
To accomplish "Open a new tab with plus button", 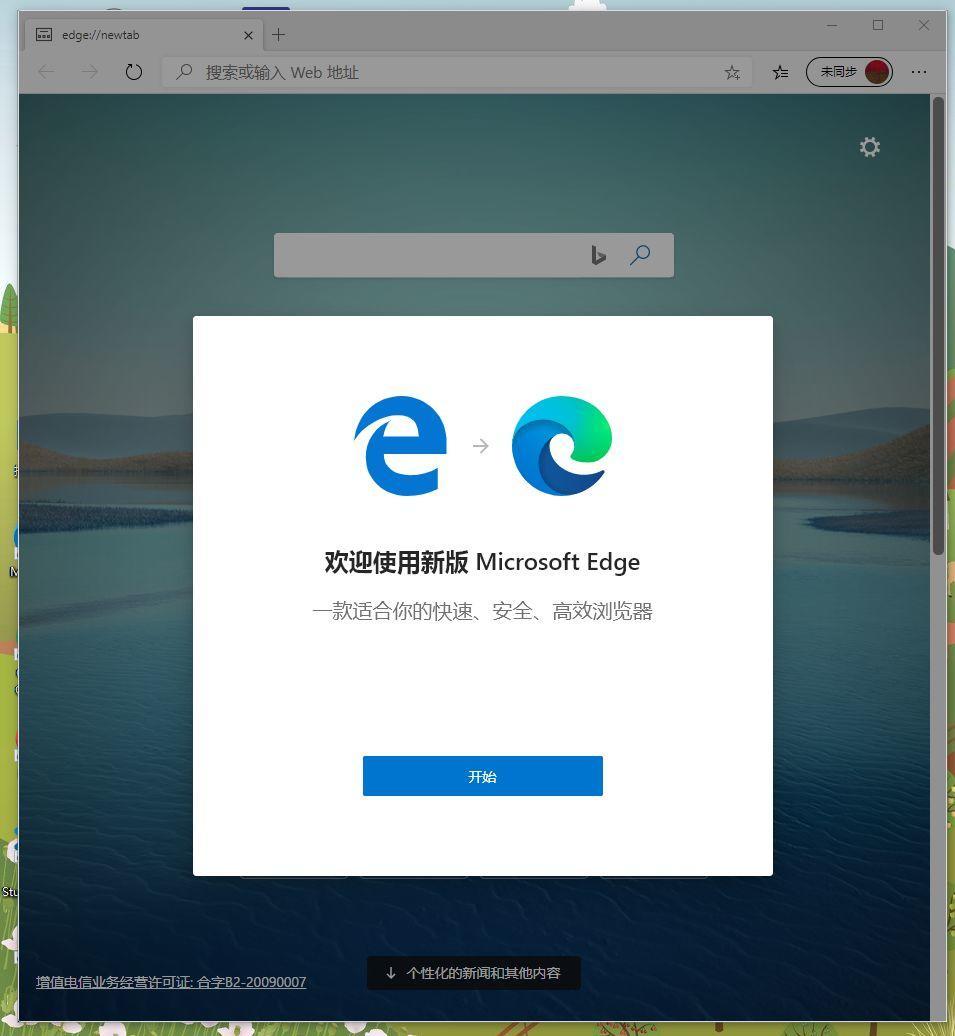I will 278,35.
